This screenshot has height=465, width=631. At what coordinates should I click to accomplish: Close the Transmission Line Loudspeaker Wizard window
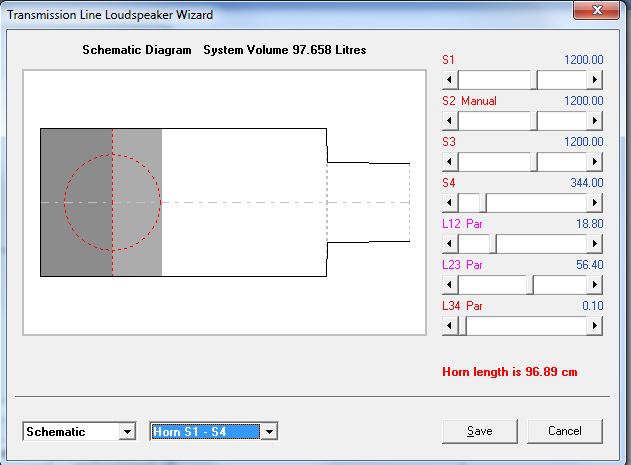(x=597, y=9)
